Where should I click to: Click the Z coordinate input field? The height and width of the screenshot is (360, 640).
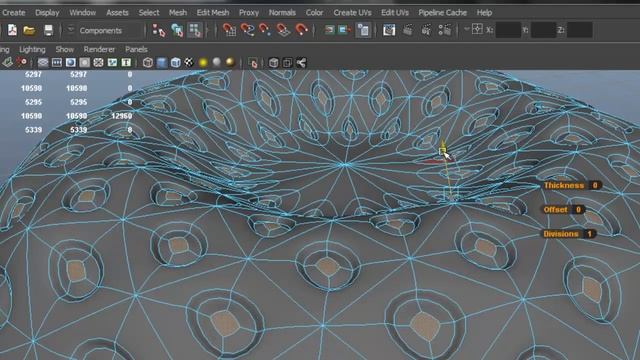[580, 30]
